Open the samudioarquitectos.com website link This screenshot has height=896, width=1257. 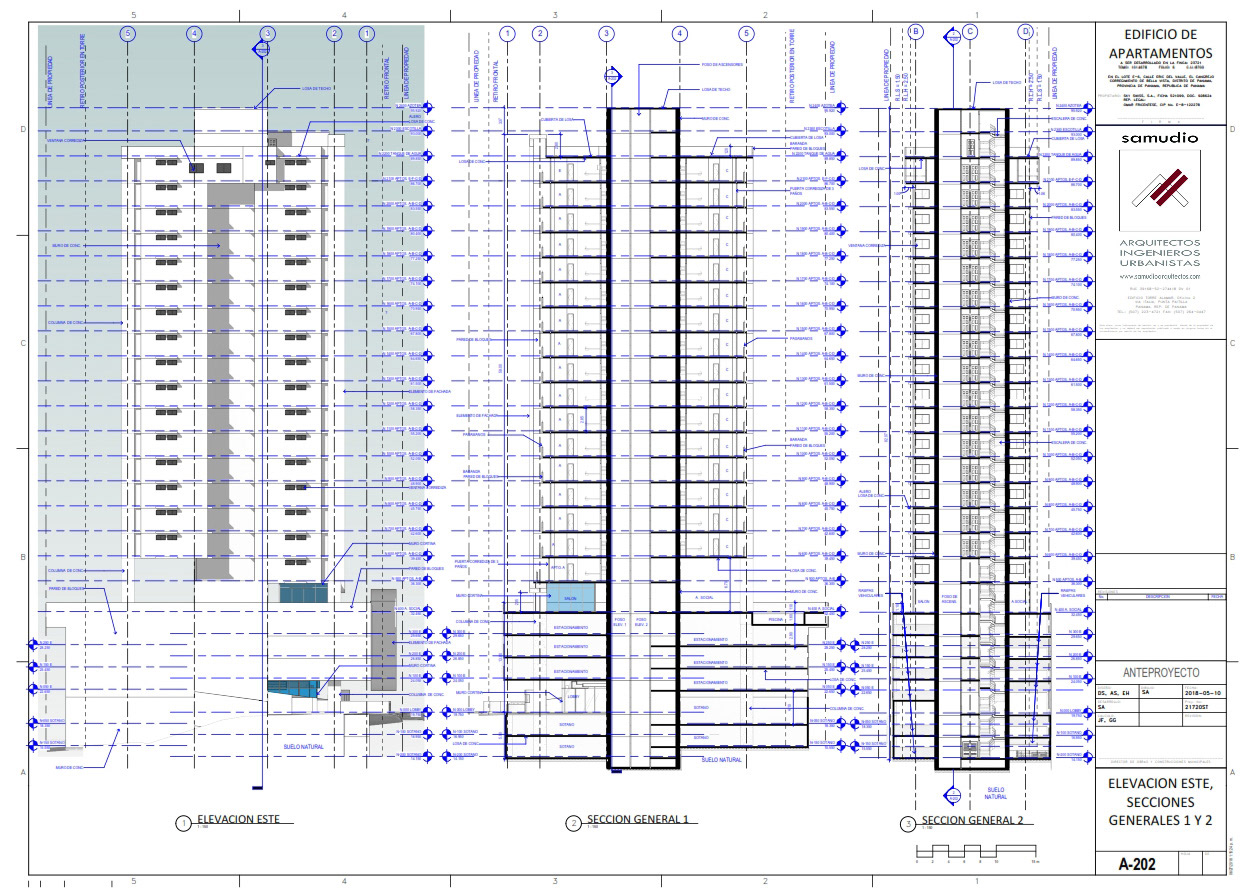coord(1160,275)
